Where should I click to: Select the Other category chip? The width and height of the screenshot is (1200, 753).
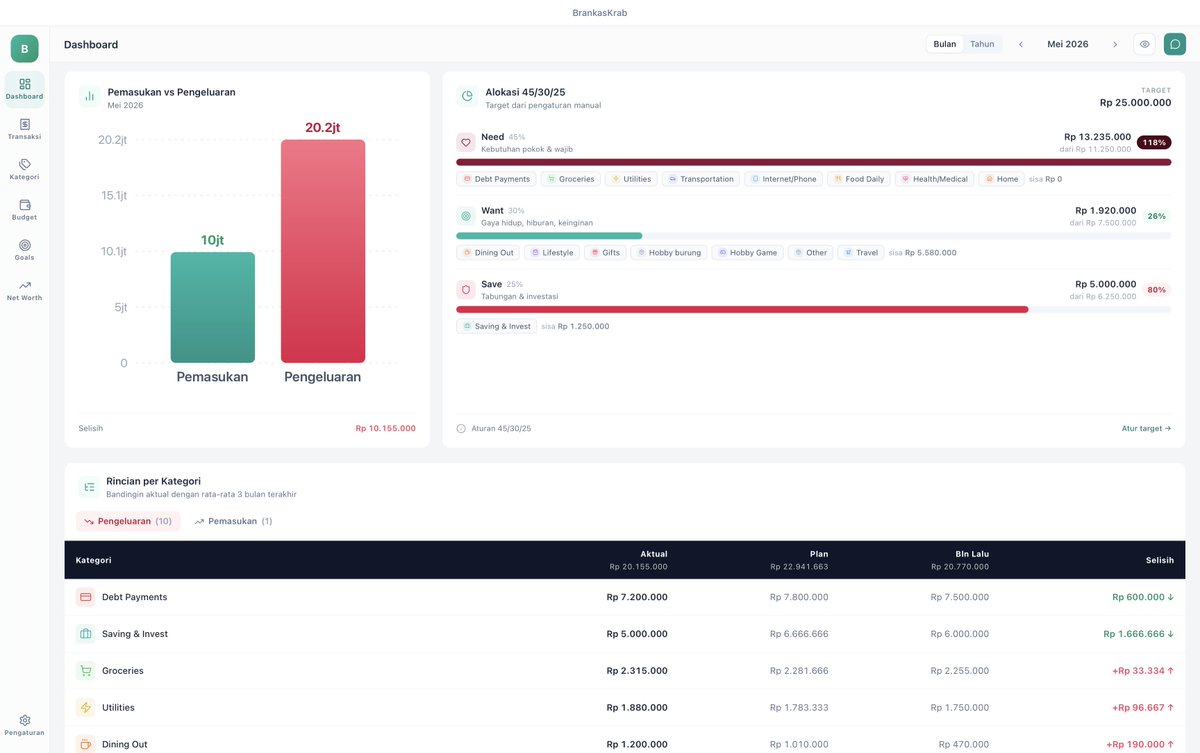(810, 253)
